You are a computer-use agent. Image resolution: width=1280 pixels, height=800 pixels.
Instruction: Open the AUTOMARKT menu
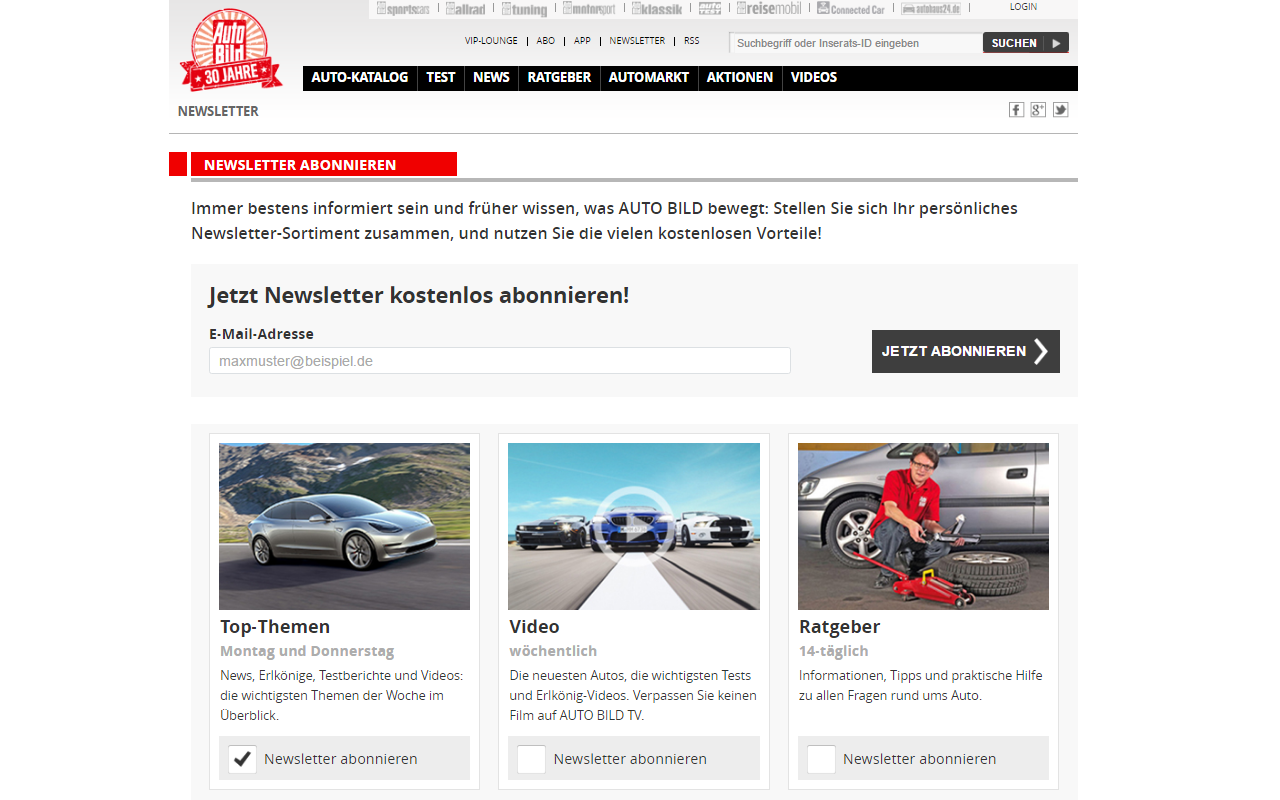[x=649, y=78]
